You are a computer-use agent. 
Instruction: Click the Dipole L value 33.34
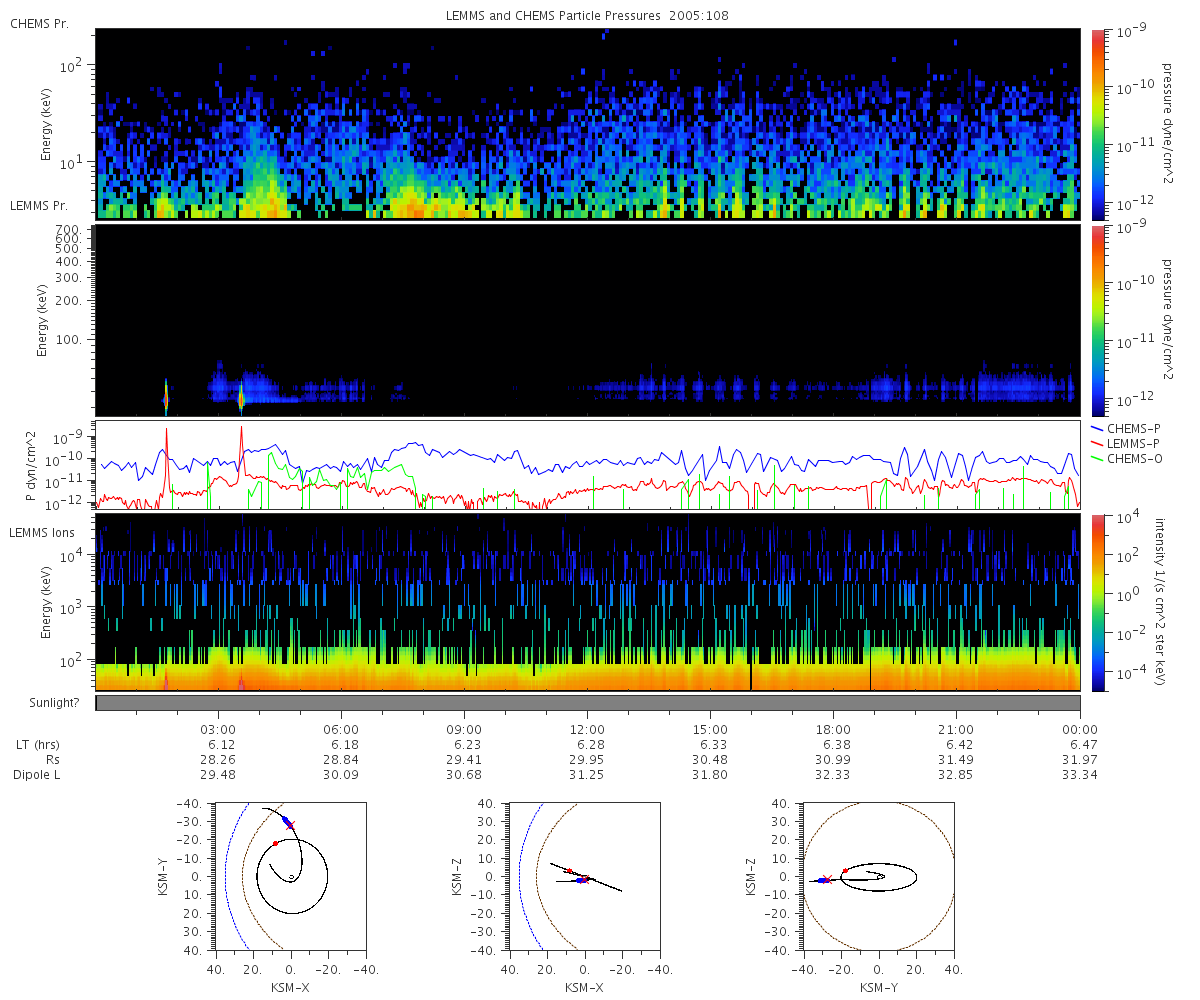coord(1080,775)
